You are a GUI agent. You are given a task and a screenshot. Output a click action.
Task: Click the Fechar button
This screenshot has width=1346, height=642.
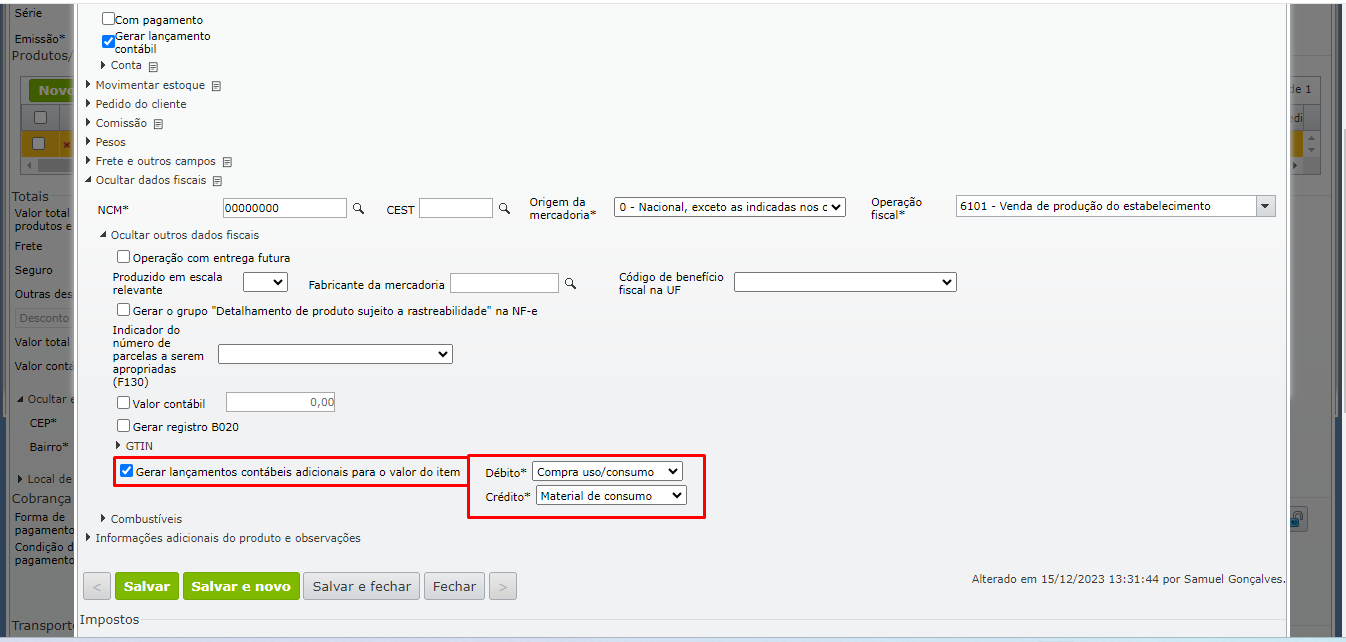[455, 586]
